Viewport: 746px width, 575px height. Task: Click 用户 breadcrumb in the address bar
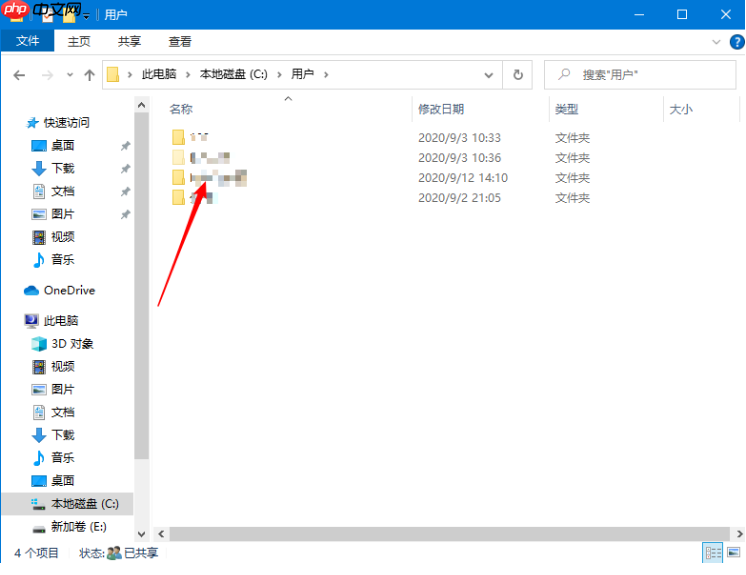pyautogui.click(x=303, y=74)
